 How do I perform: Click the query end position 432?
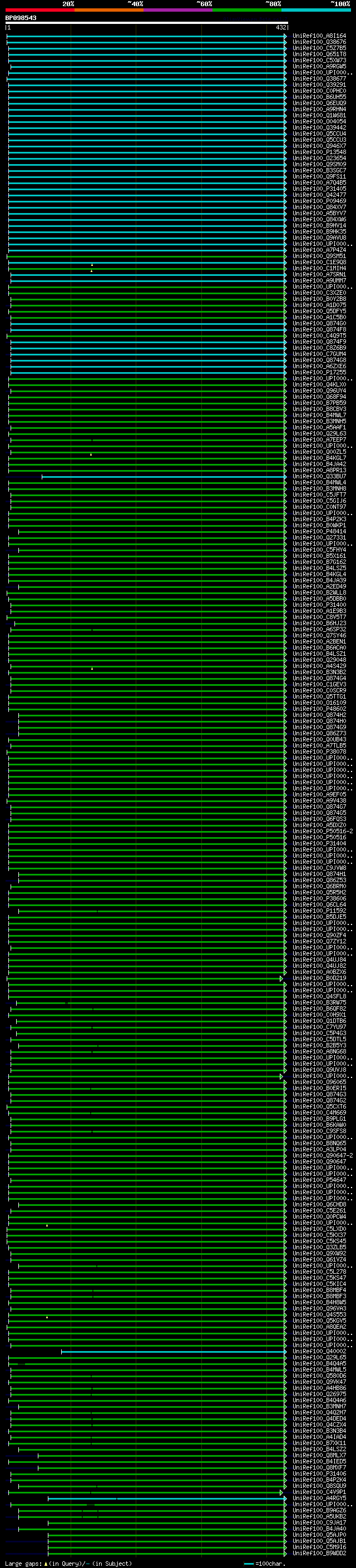pos(280,27)
